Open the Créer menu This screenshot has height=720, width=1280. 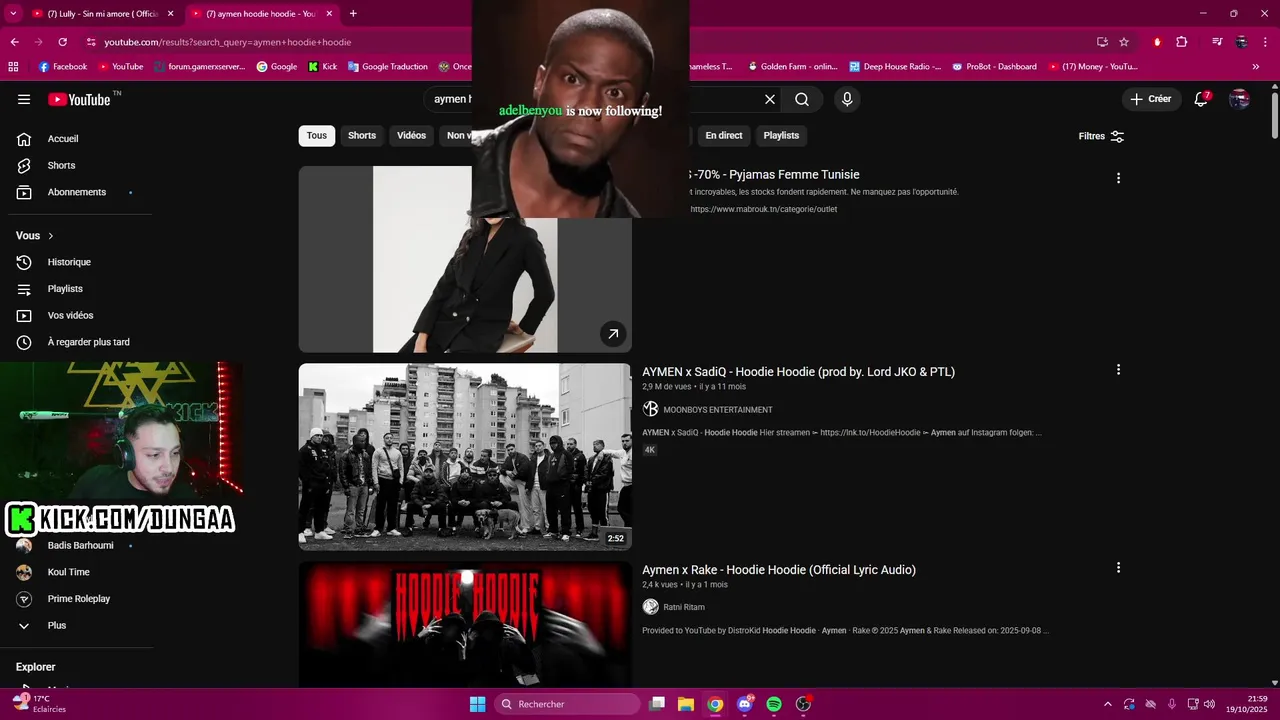[x=1150, y=99]
